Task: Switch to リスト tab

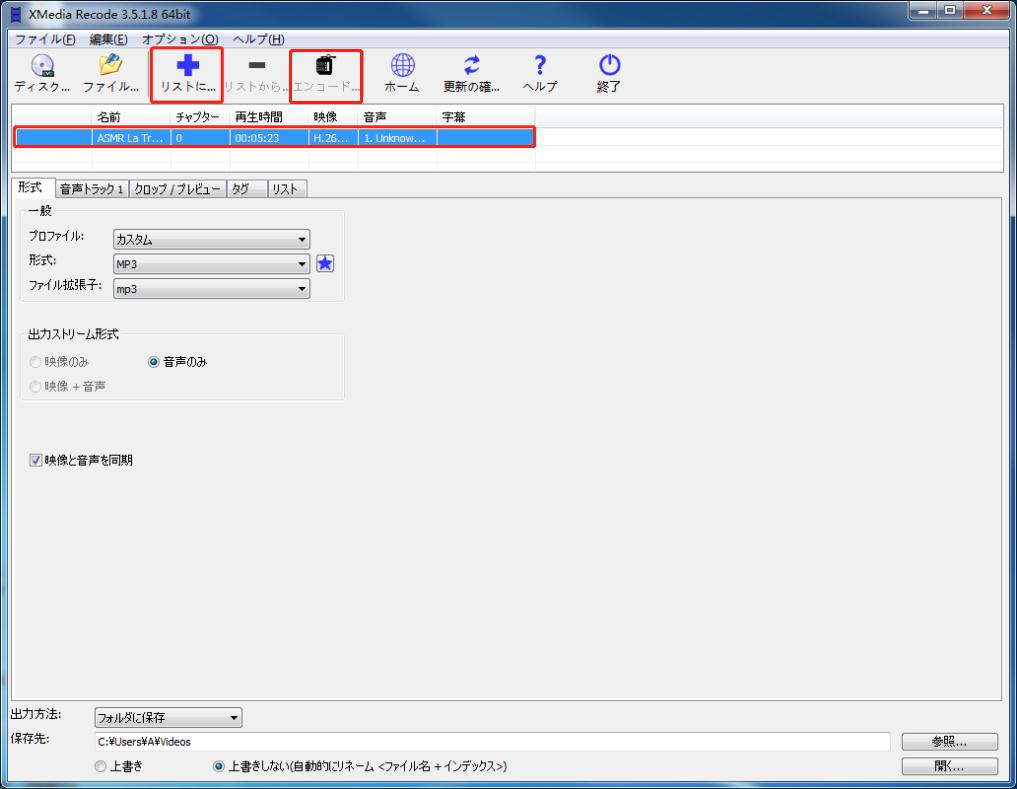Action: tap(285, 189)
